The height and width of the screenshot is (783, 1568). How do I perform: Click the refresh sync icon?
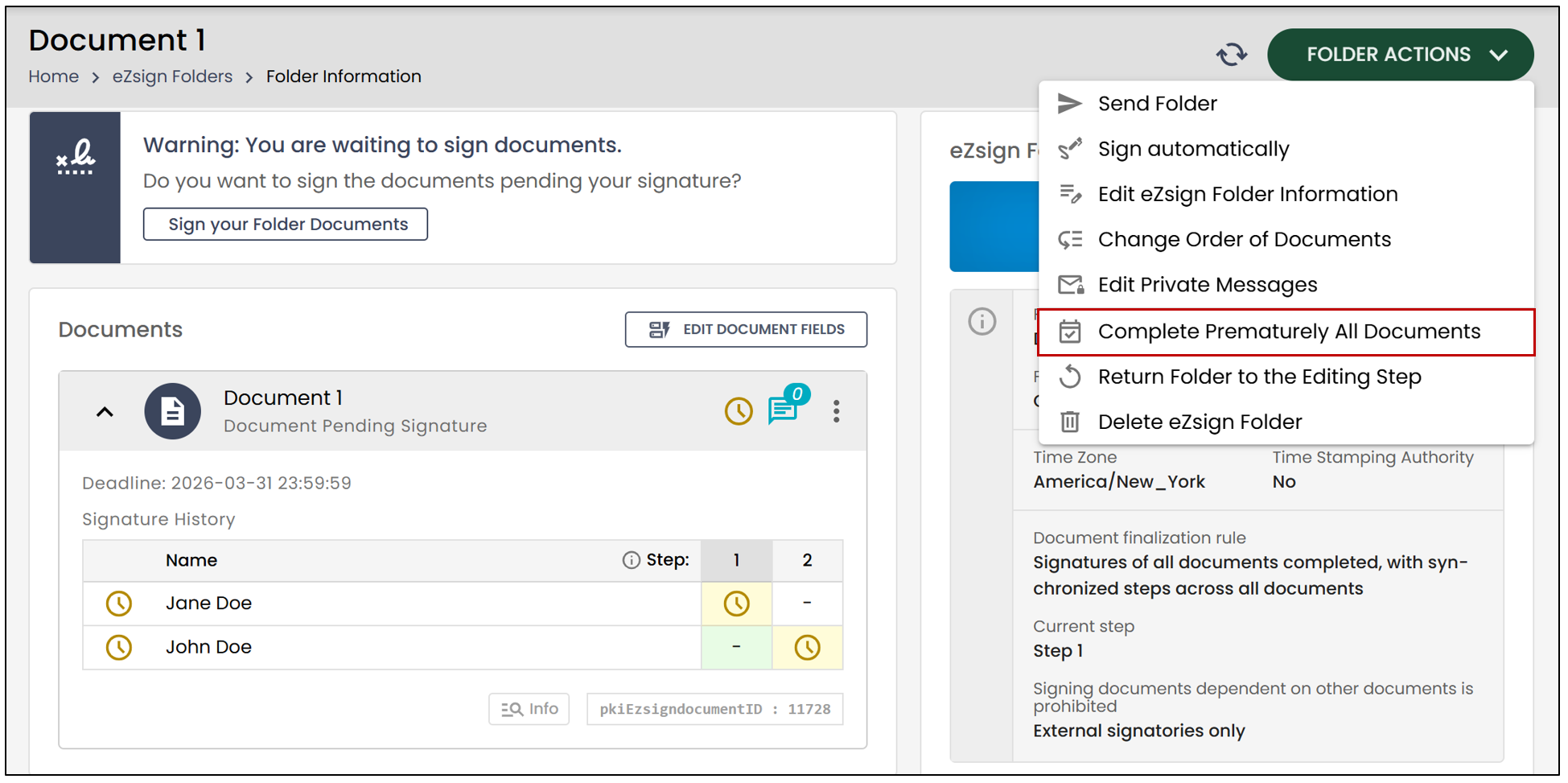1231,55
